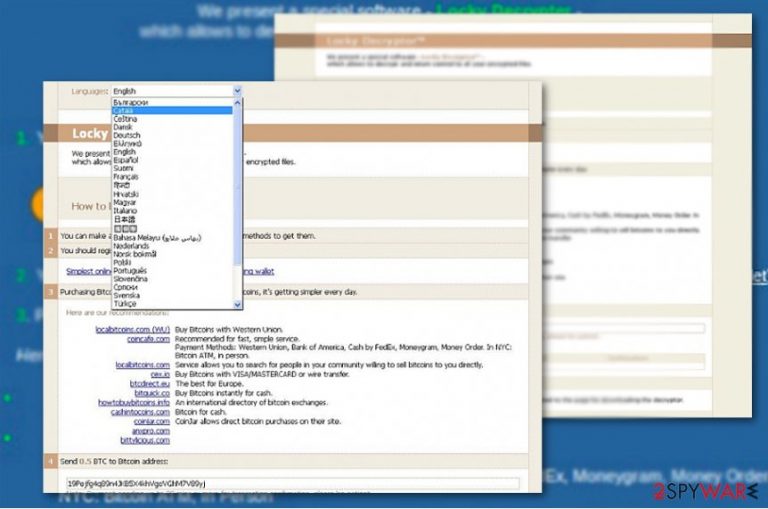Select Suomi from the language list
The height and width of the screenshot is (509, 768).
click(x=123, y=168)
